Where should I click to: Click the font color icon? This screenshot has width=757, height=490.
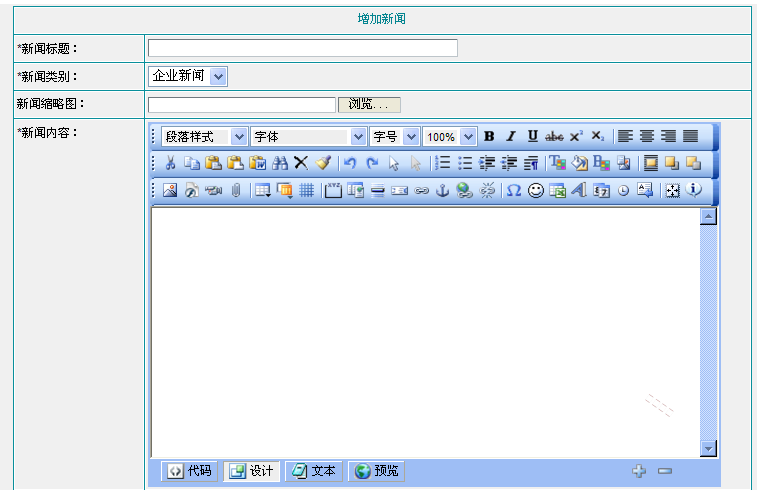point(558,163)
